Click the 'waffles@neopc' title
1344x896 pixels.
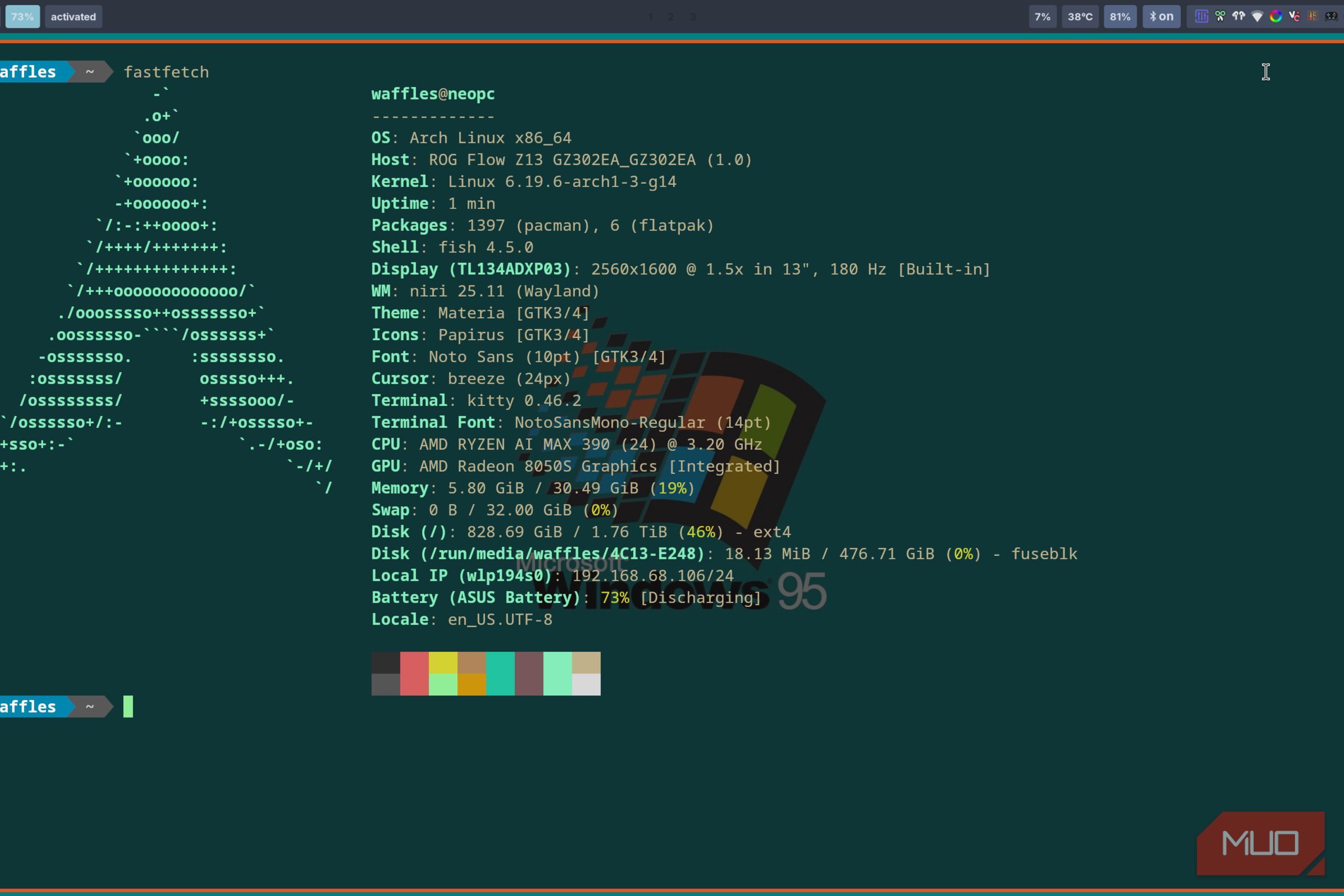pyautogui.click(x=433, y=94)
